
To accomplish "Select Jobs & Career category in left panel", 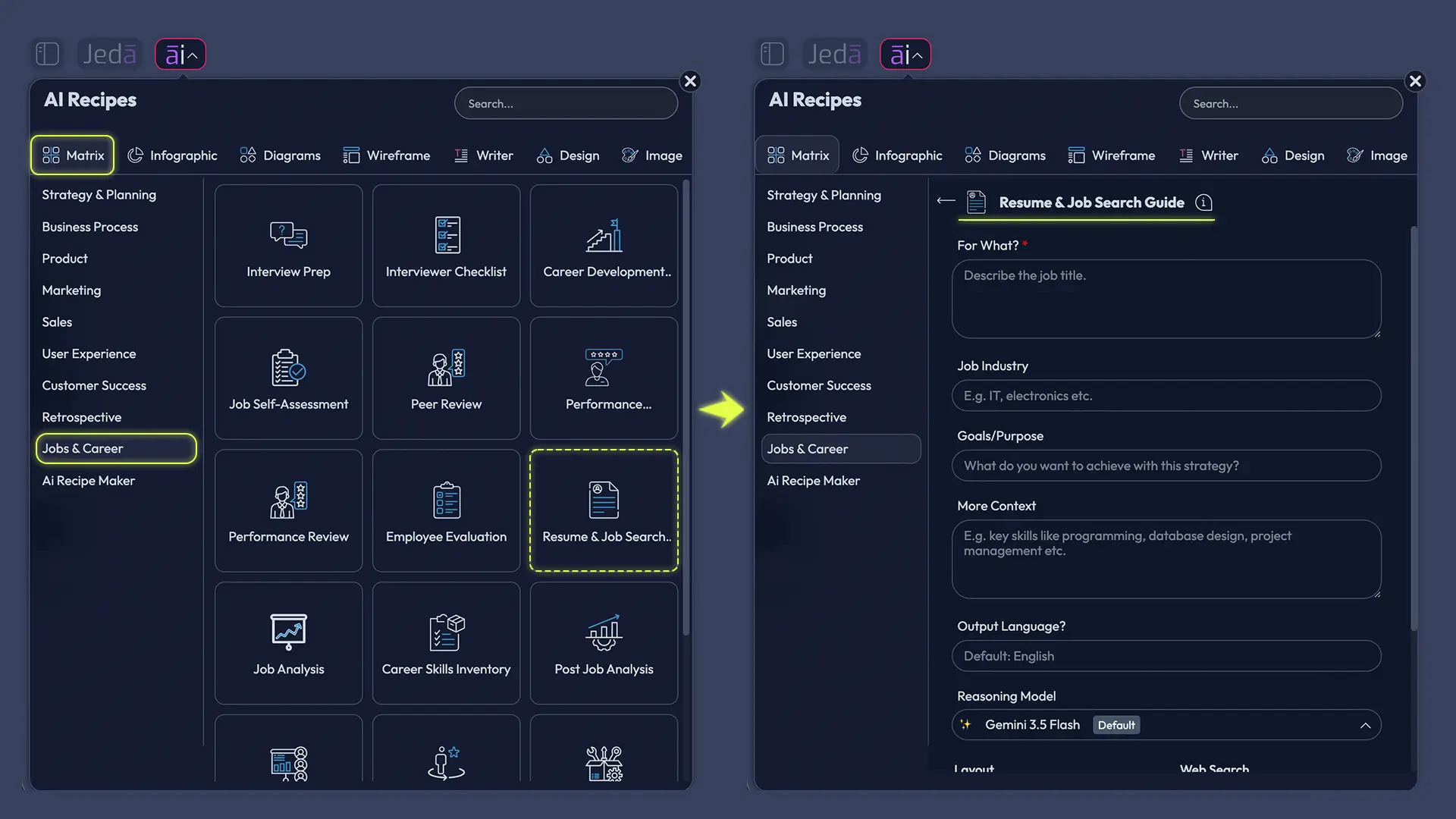I will click(x=116, y=449).
